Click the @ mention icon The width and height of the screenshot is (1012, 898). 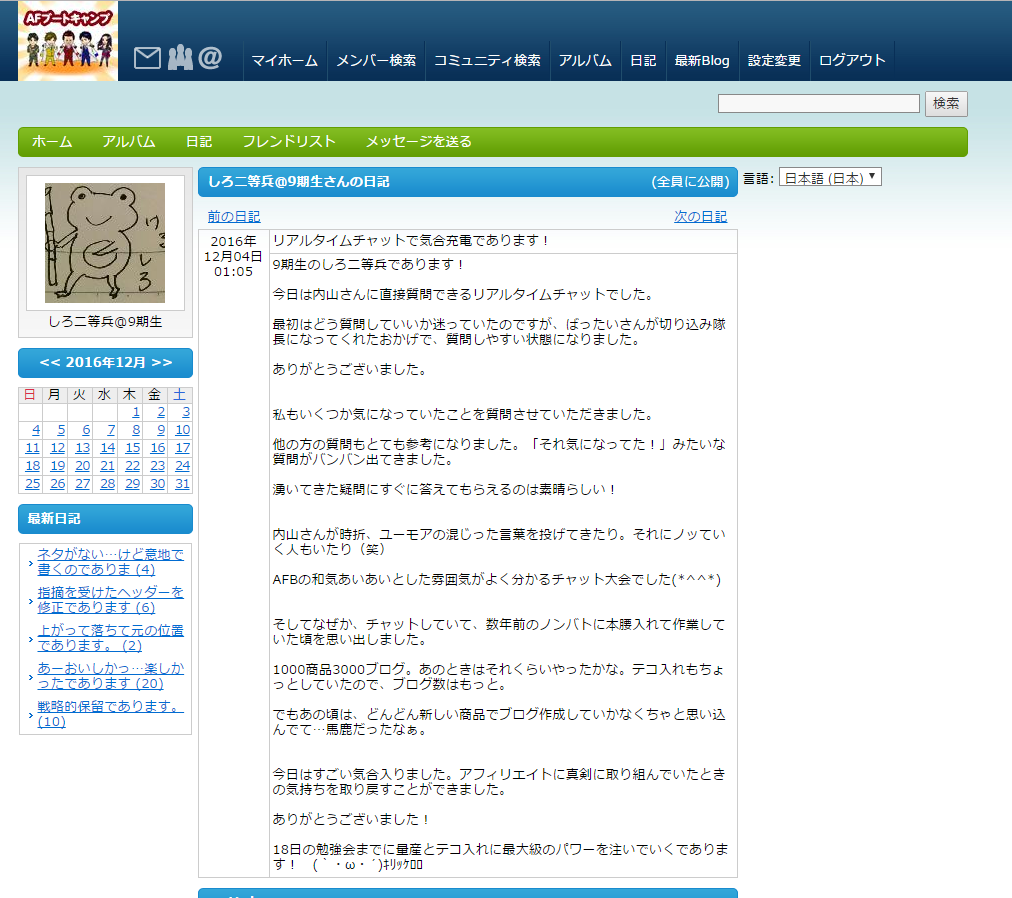click(210, 58)
